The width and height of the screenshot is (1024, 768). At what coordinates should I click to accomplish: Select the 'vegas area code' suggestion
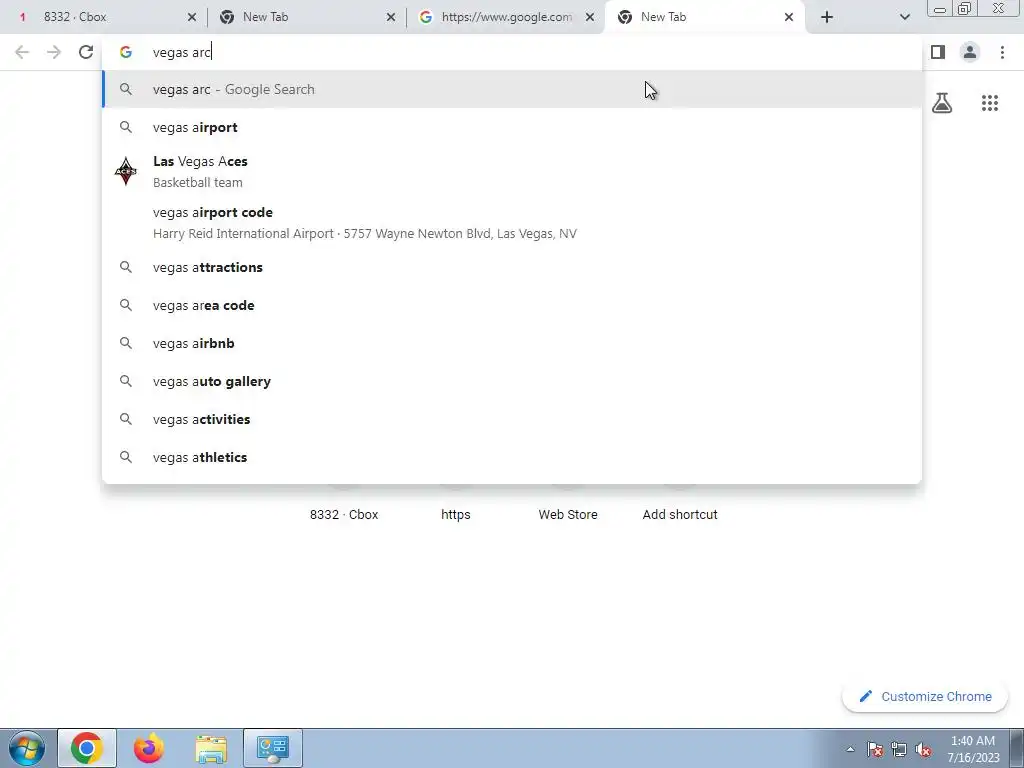(512, 305)
